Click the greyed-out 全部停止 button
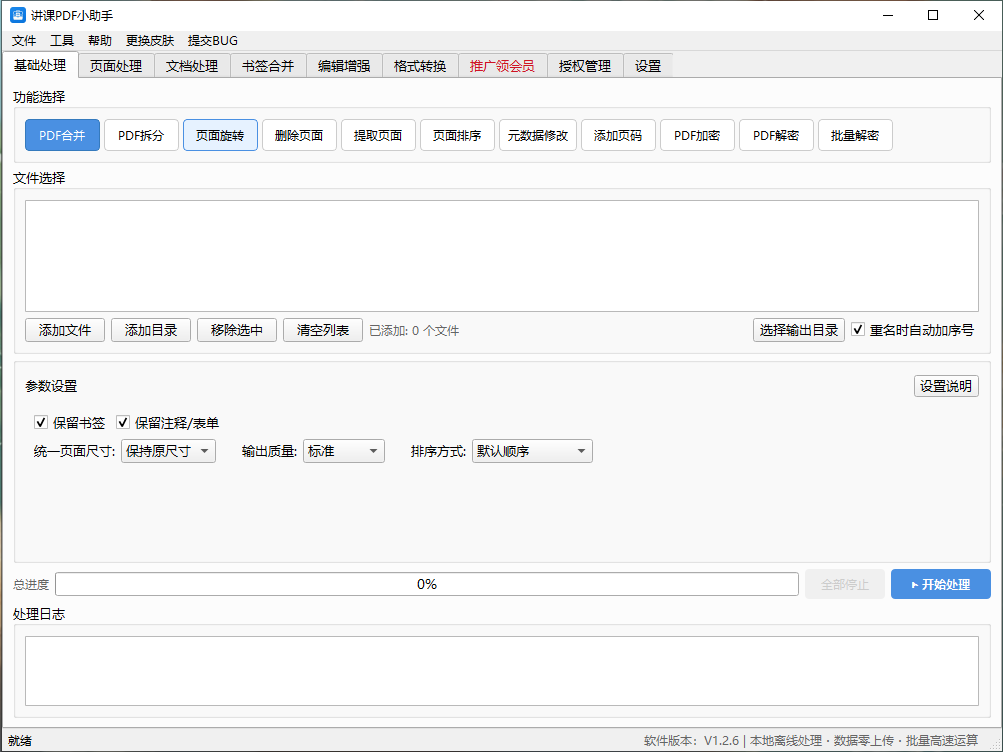Screen dimensions: 1003x752 844,584
